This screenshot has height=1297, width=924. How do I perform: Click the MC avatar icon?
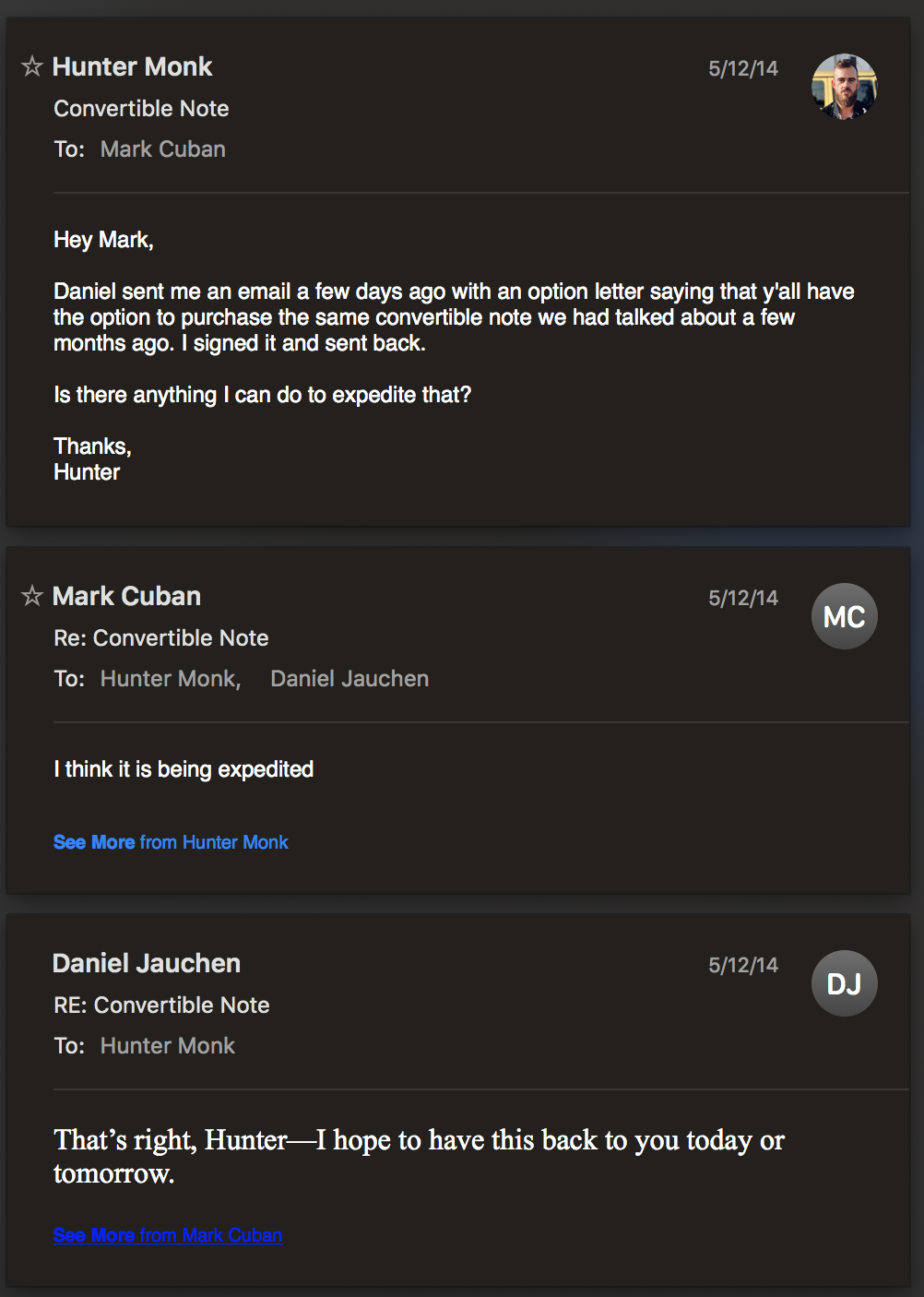845,616
